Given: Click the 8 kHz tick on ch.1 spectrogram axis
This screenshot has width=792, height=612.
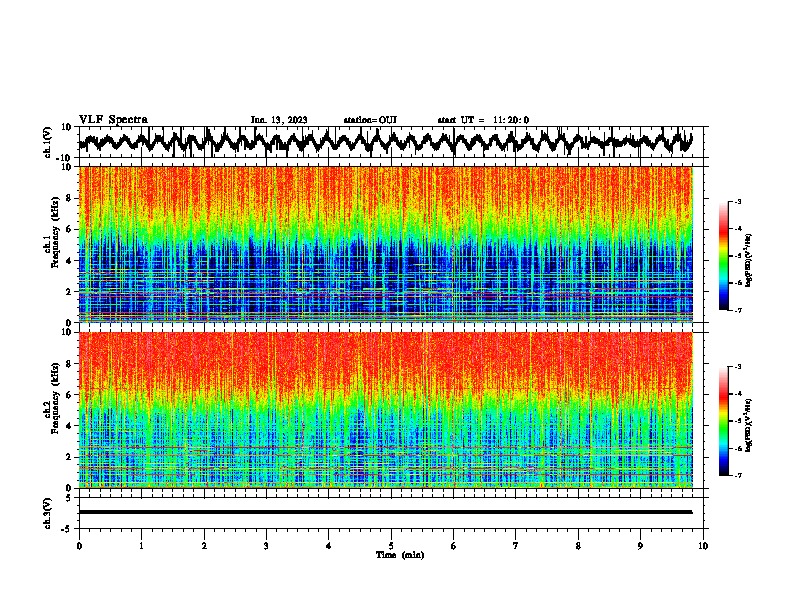Looking at the screenshot, I should (69, 198).
